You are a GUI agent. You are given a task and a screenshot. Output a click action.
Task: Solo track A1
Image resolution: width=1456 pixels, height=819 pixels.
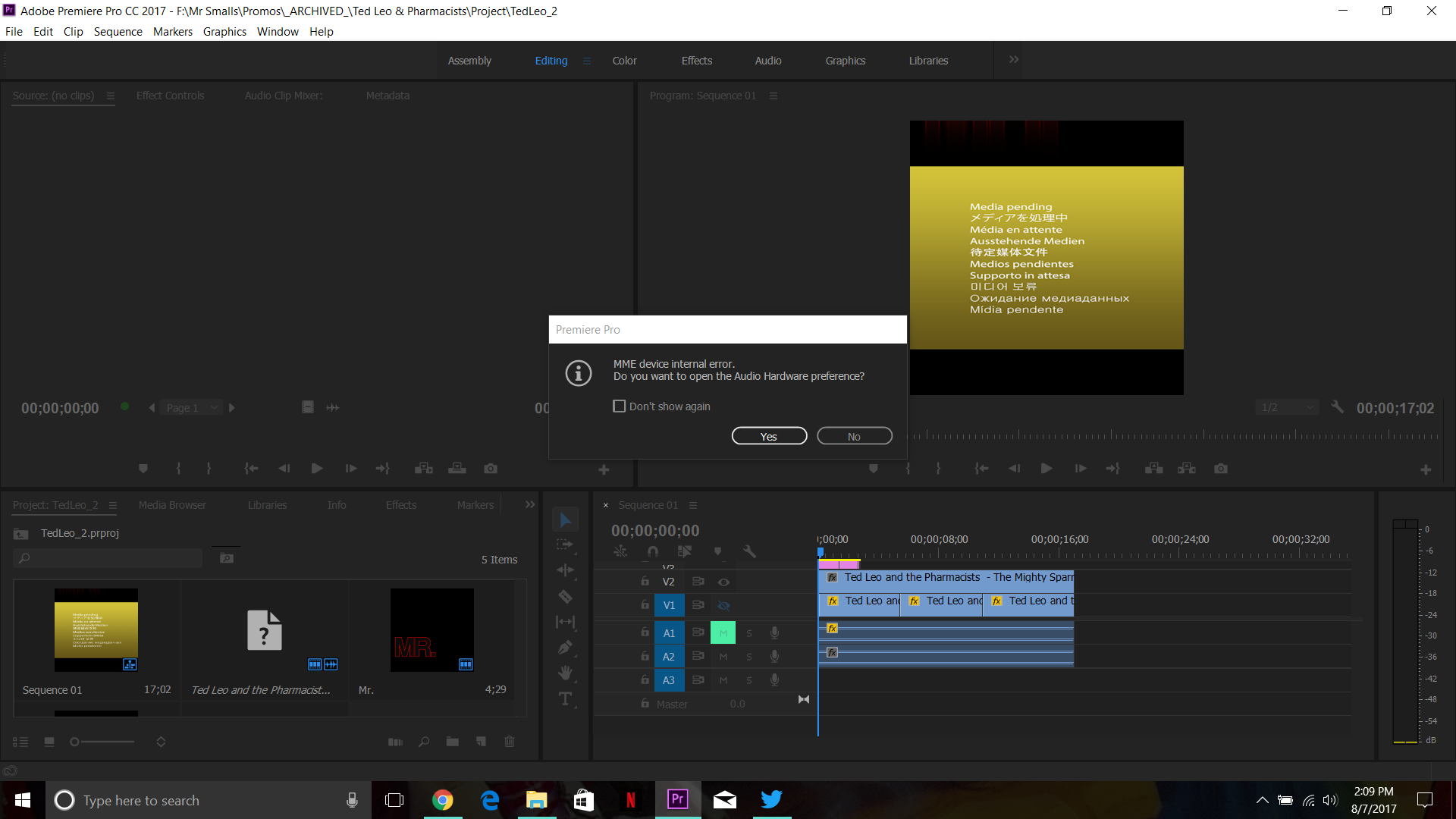[x=749, y=633]
